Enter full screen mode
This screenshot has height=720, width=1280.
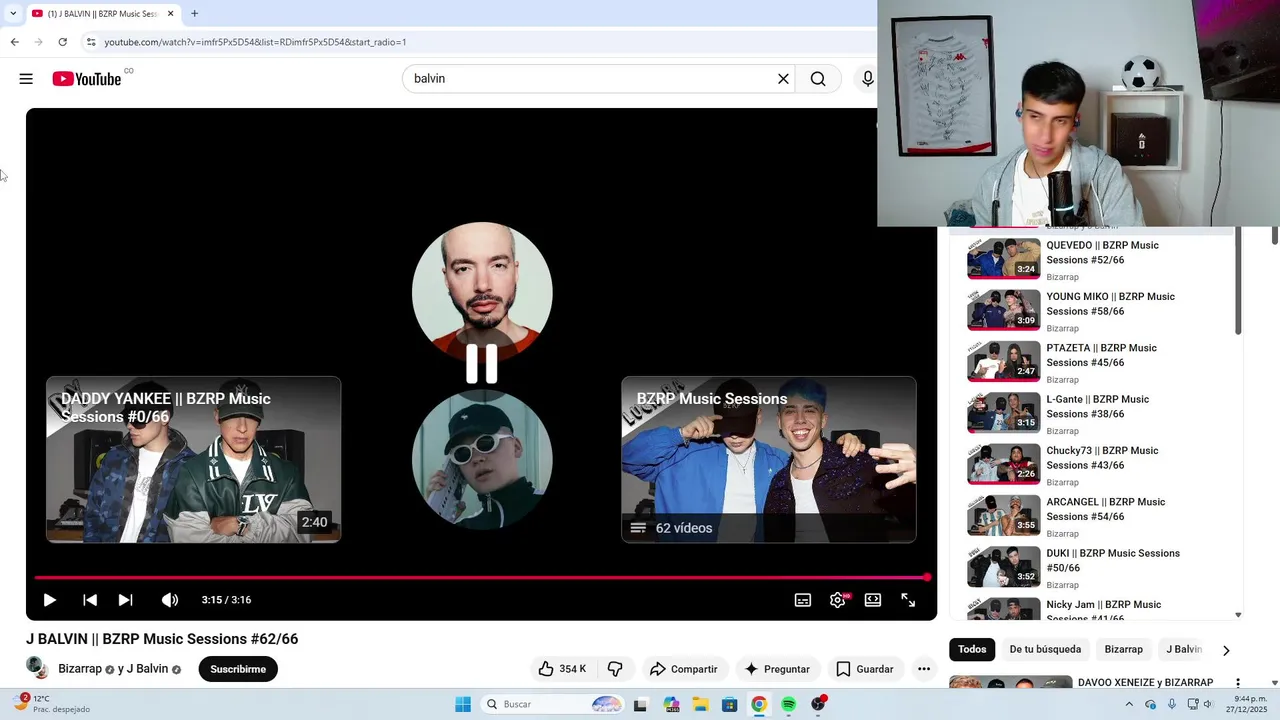[x=908, y=600]
